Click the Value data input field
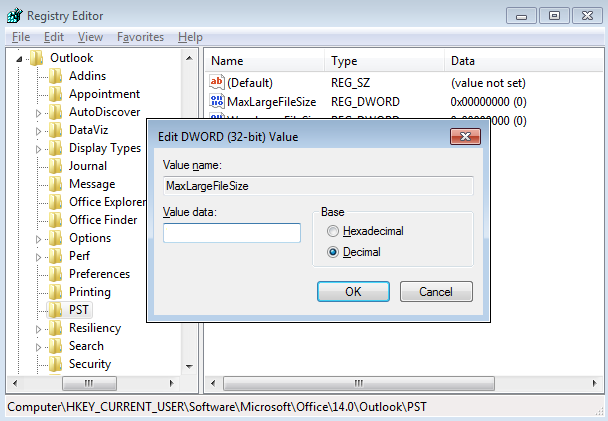608x421 pixels. point(232,233)
